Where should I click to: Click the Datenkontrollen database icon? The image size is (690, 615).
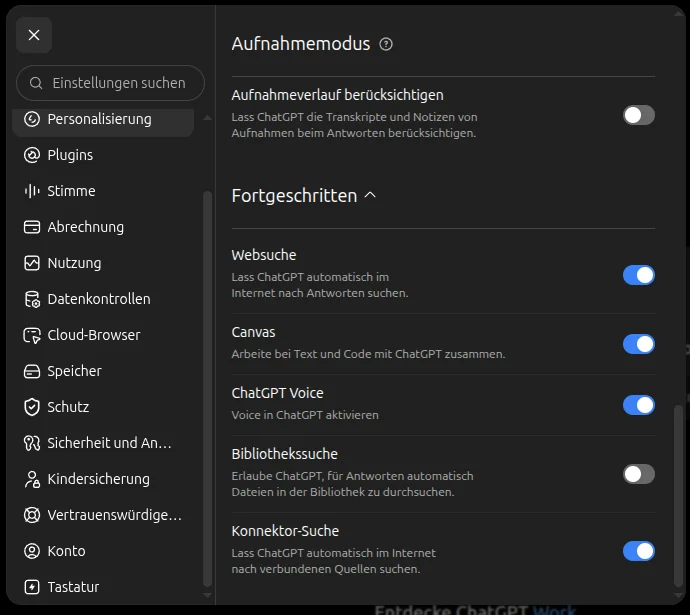tap(32, 299)
